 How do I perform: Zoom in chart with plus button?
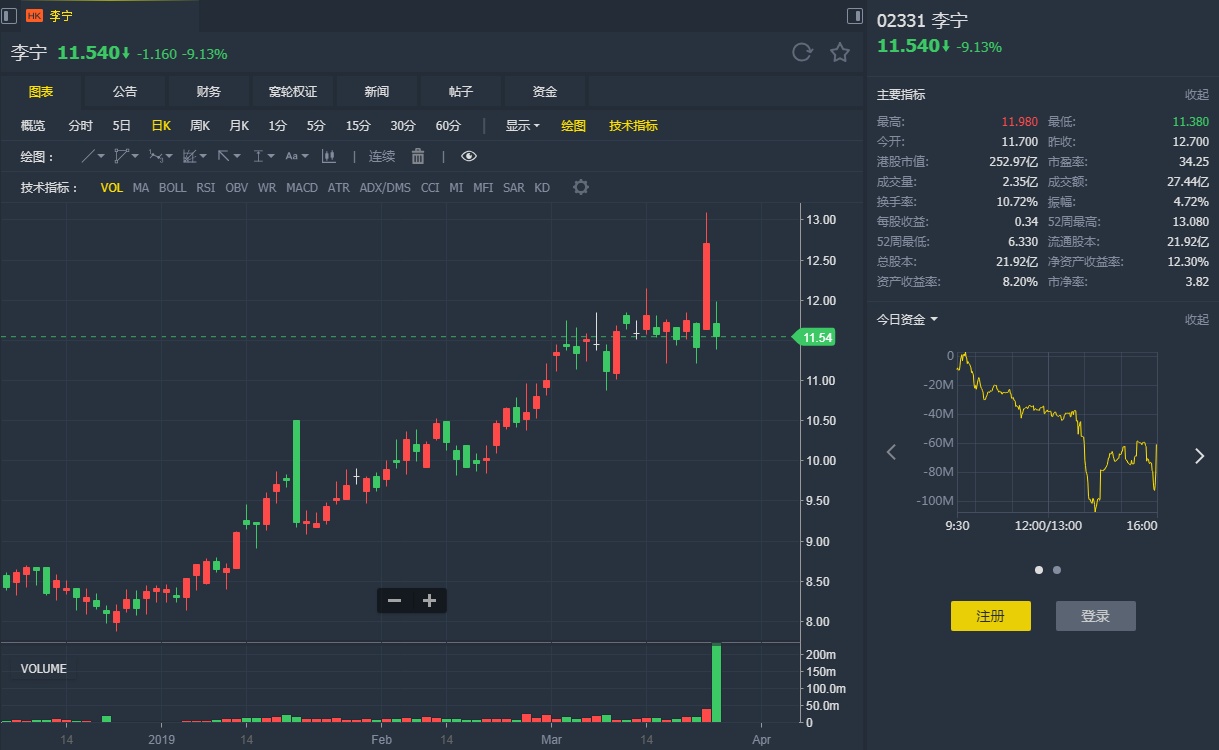click(429, 600)
